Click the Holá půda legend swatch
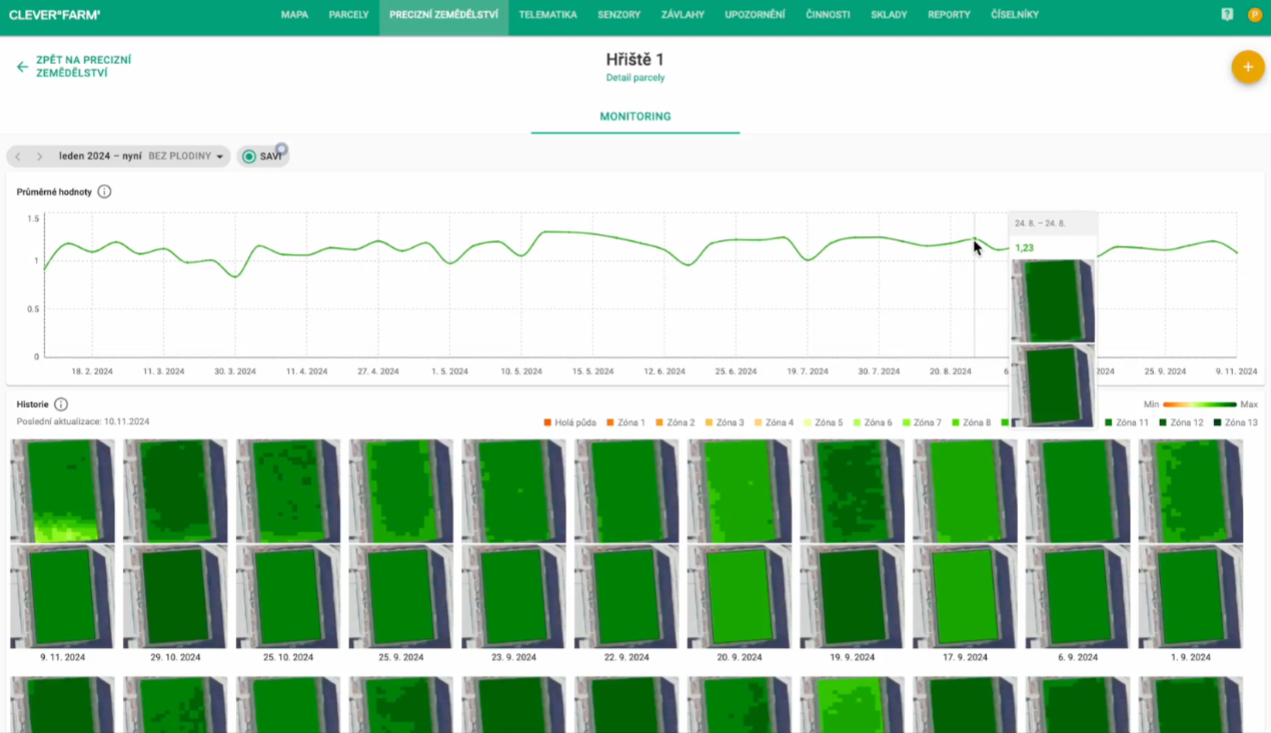This screenshot has height=733, width=1271. coord(548,423)
